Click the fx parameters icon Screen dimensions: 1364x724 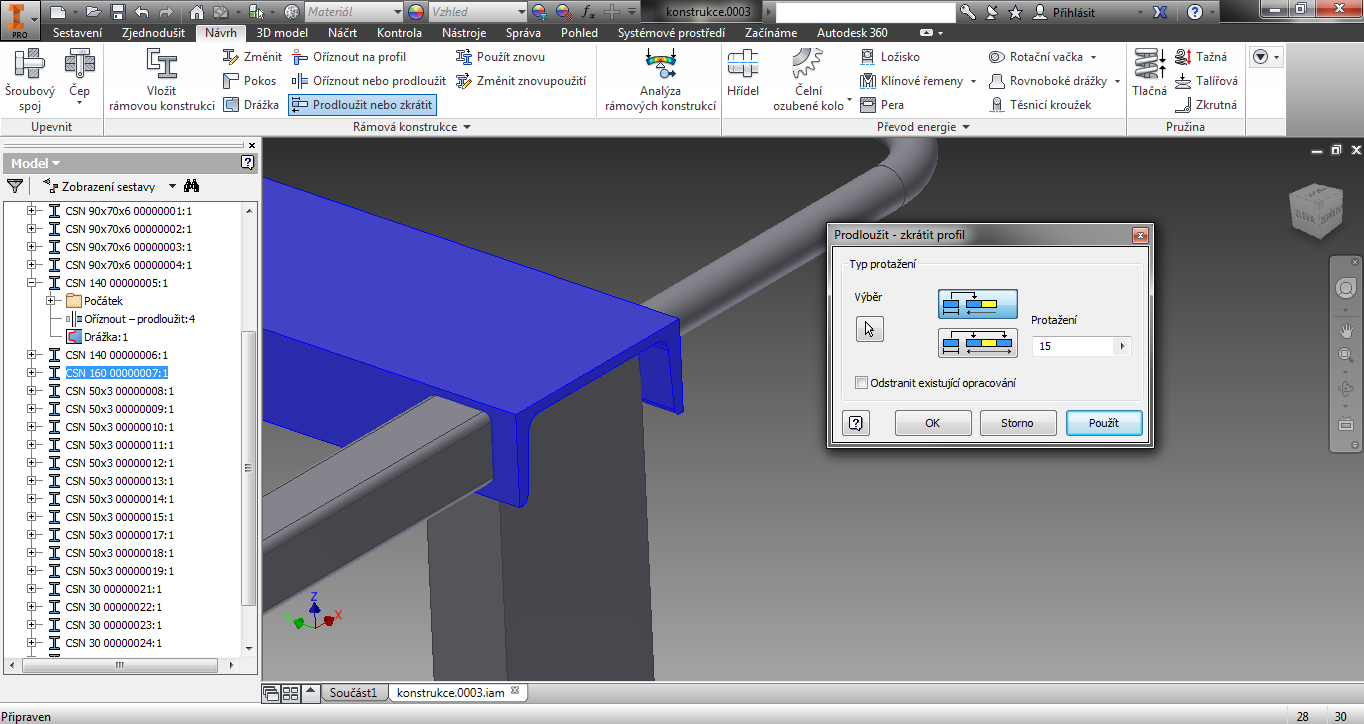click(588, 12)
